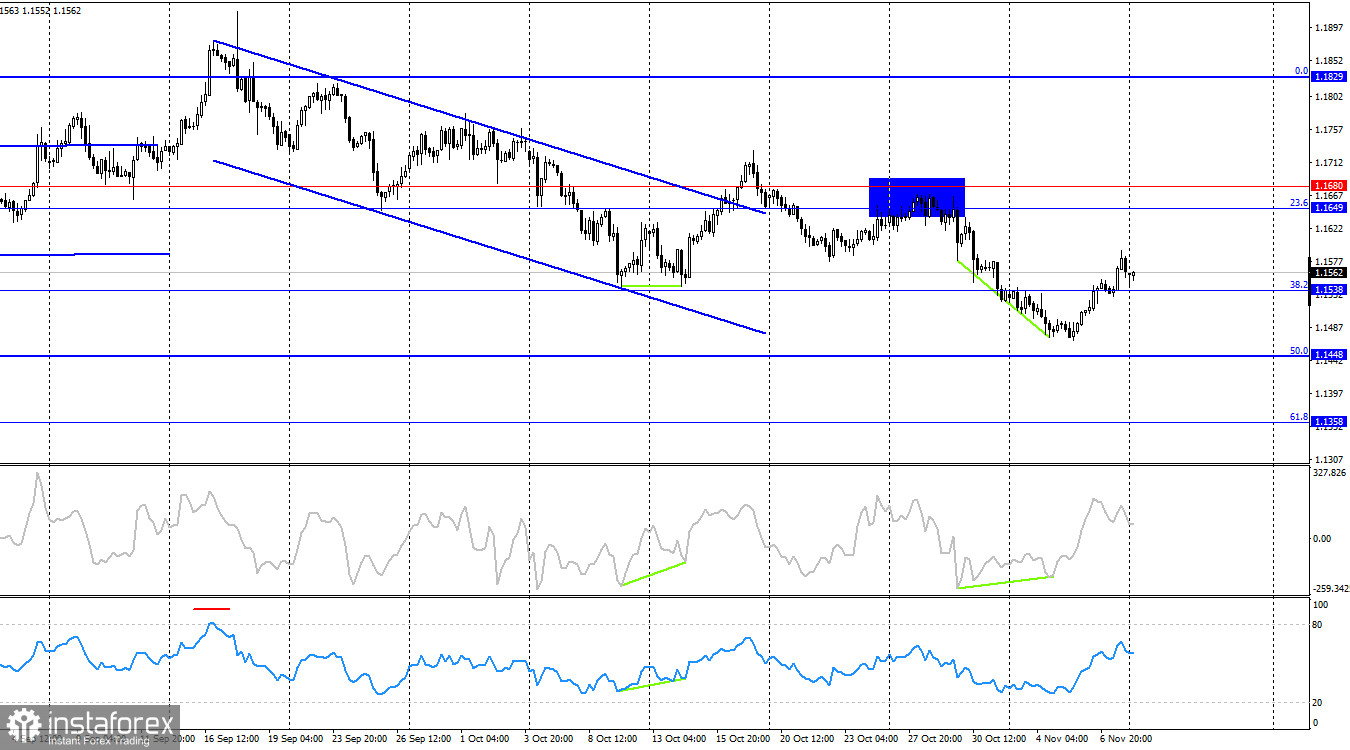Viewport: 1350px width, 750px height.
Task: Click the 38.2 level tag 1.1538
Action: pos(1330,289)
